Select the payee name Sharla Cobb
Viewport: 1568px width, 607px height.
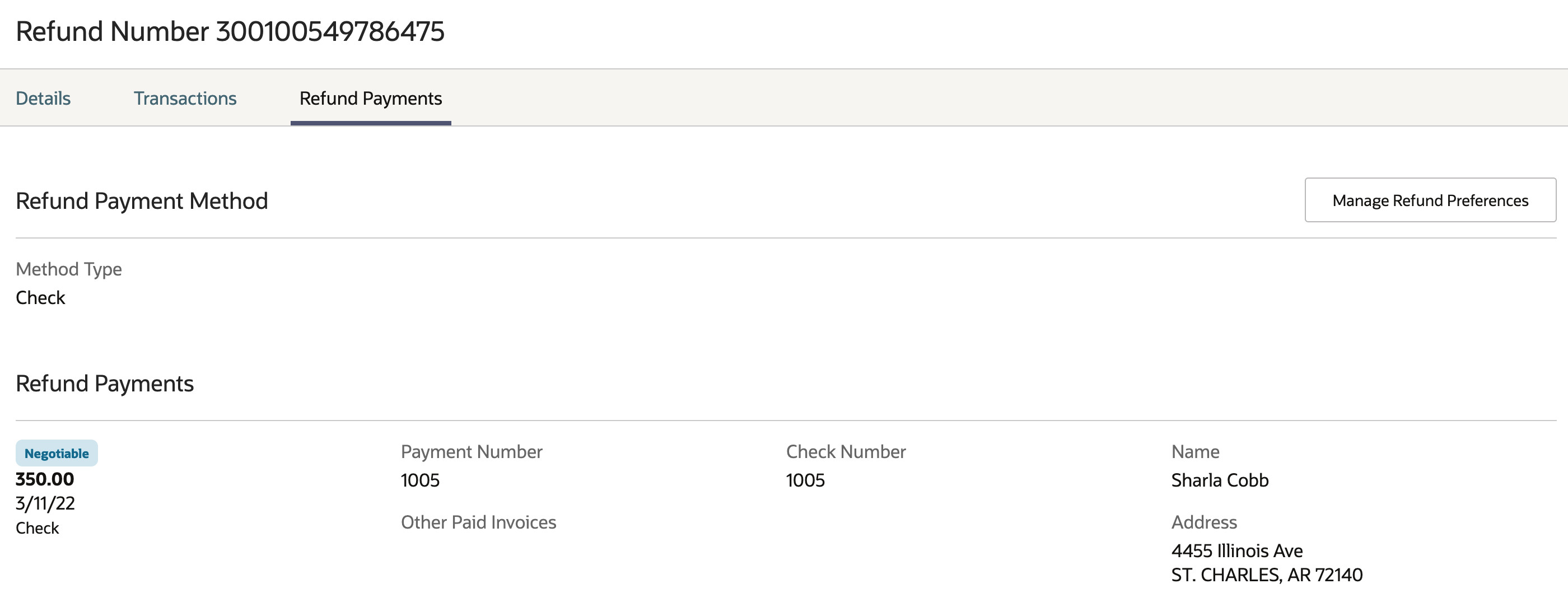[x=1220, y=480]
